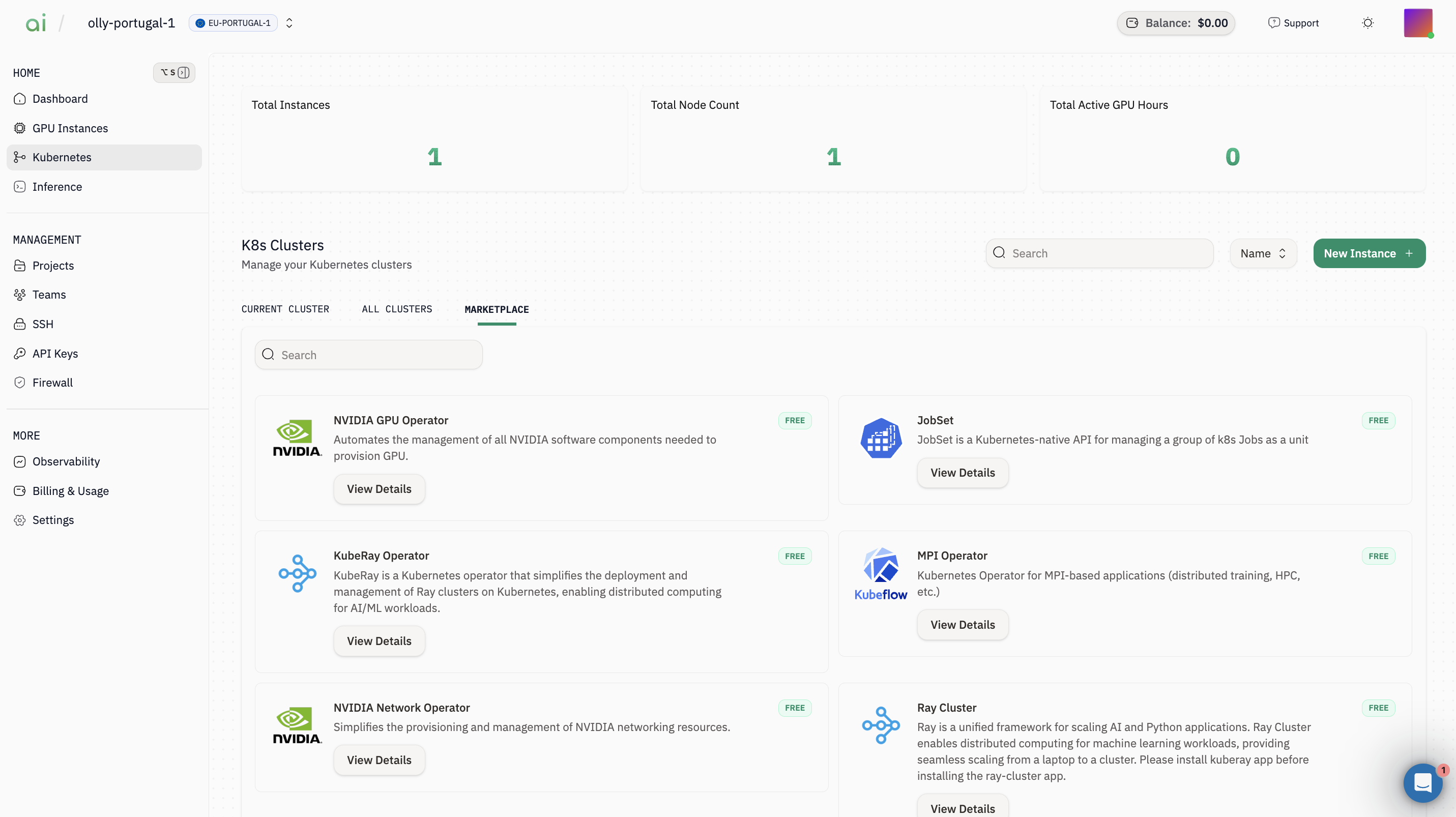Click the Kubeflow MPI Operator logo
This screenshot has width=1456, height=817.
[880, 573]
